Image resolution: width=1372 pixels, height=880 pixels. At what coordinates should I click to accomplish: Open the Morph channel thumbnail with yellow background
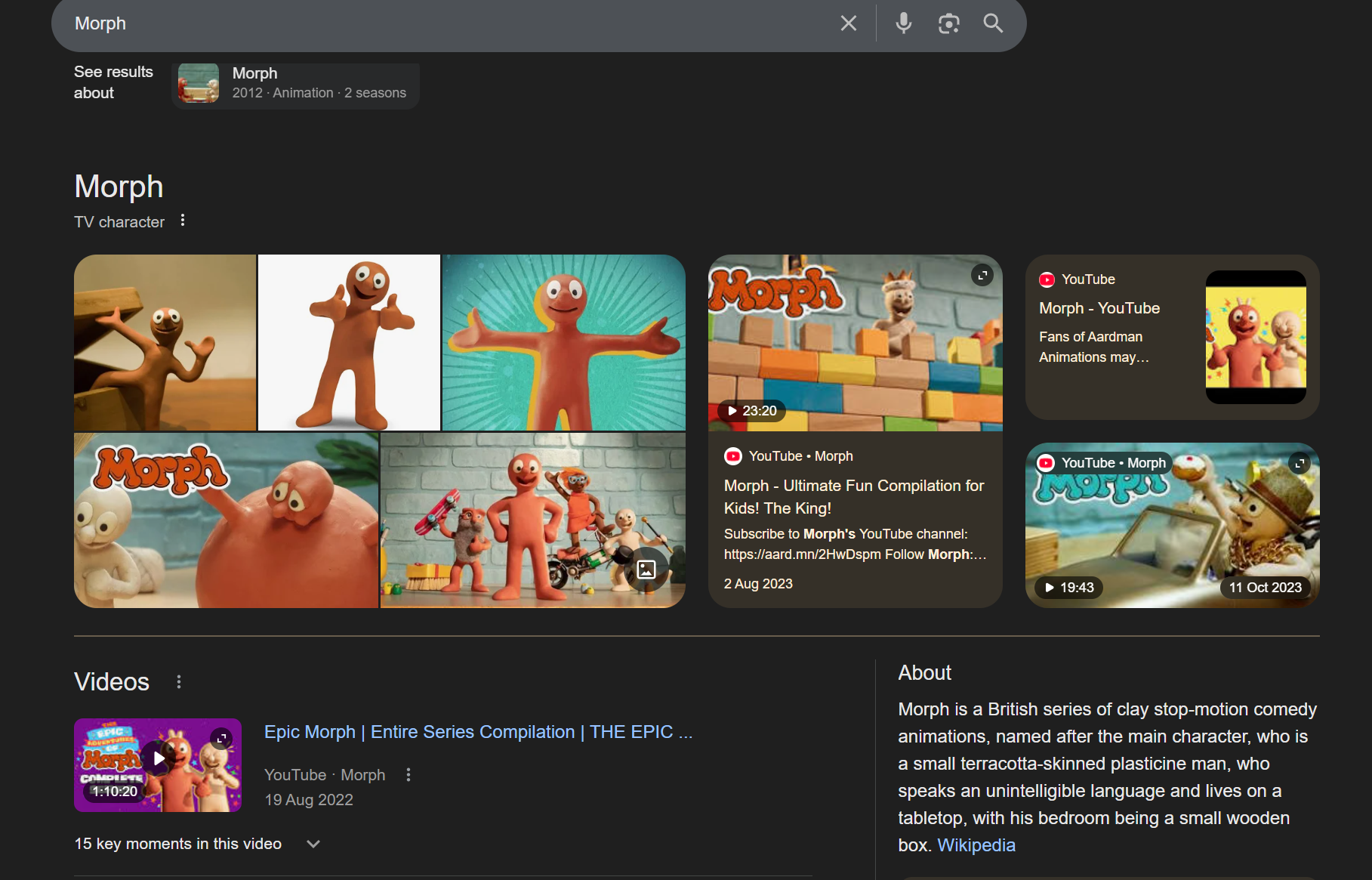tap(1256, 337)
